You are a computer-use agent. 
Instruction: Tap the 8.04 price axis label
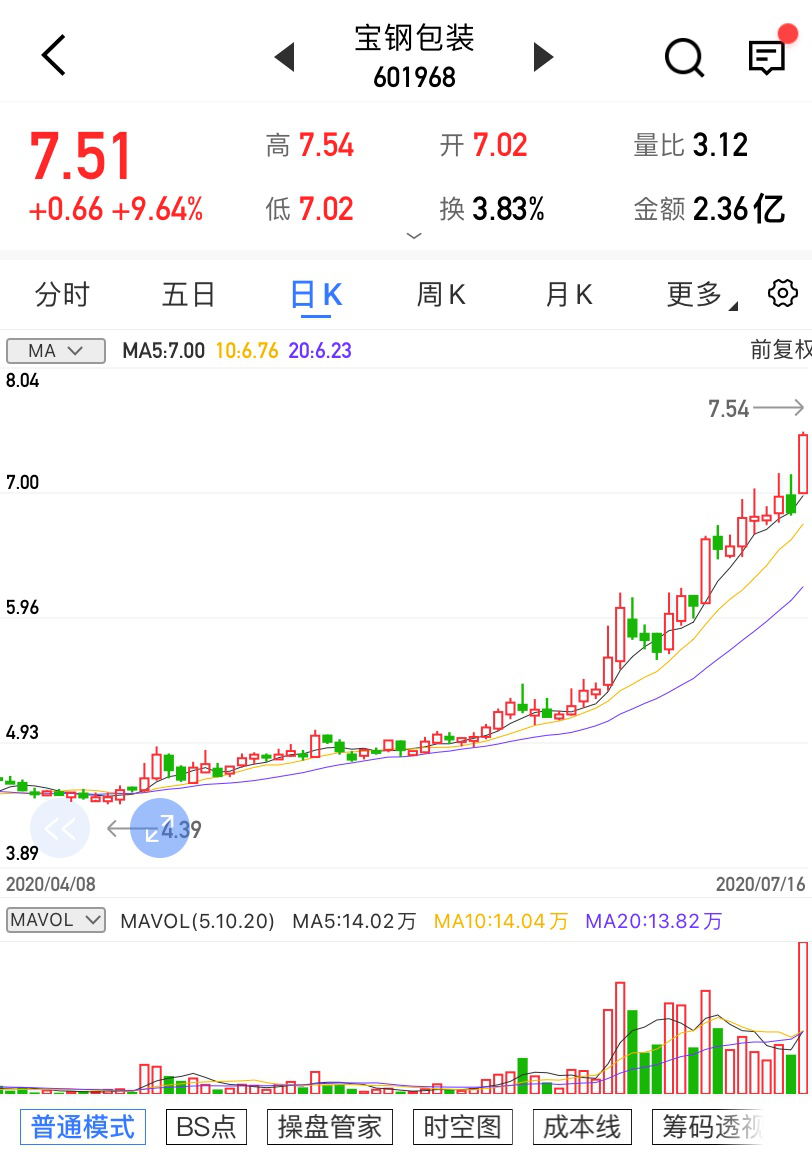click(22, 380)
